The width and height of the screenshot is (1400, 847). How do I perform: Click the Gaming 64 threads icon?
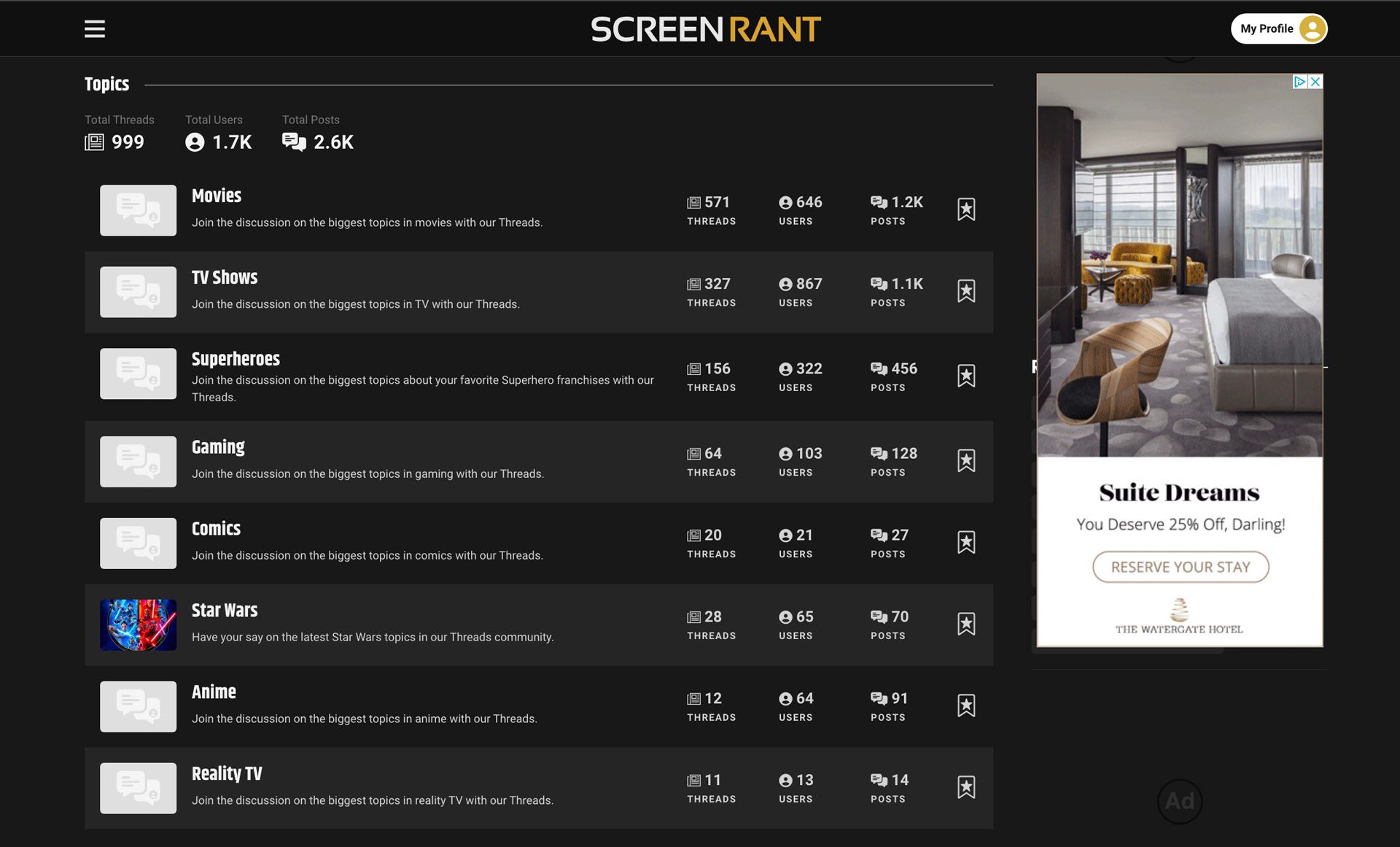693,454
